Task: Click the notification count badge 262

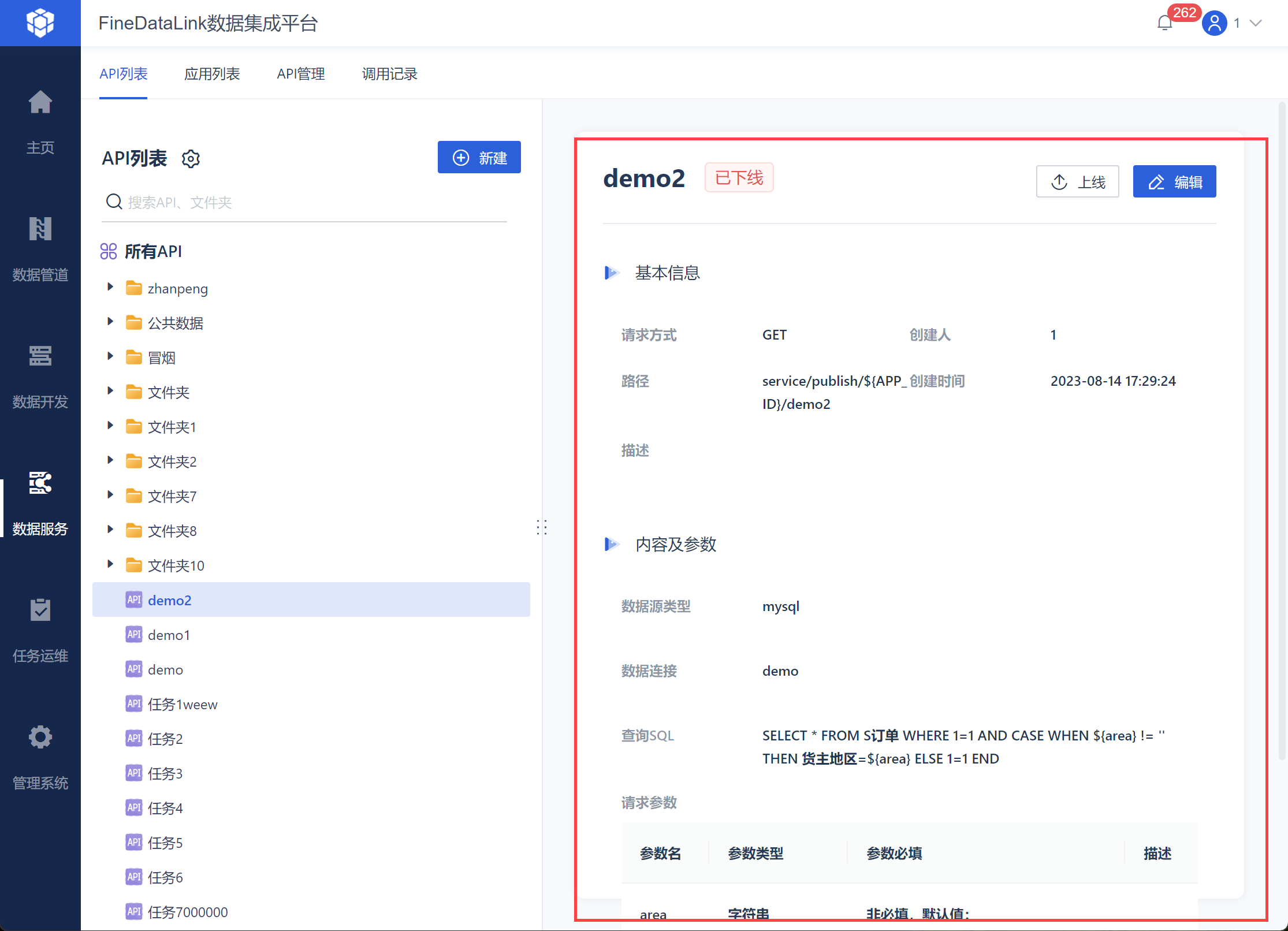Action: [1185, 12]
